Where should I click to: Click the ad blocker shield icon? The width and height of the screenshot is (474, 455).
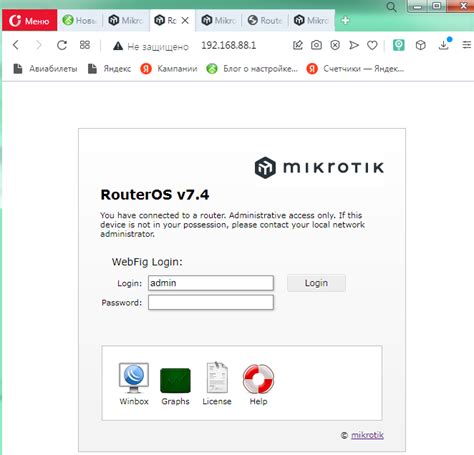point(335,45)
